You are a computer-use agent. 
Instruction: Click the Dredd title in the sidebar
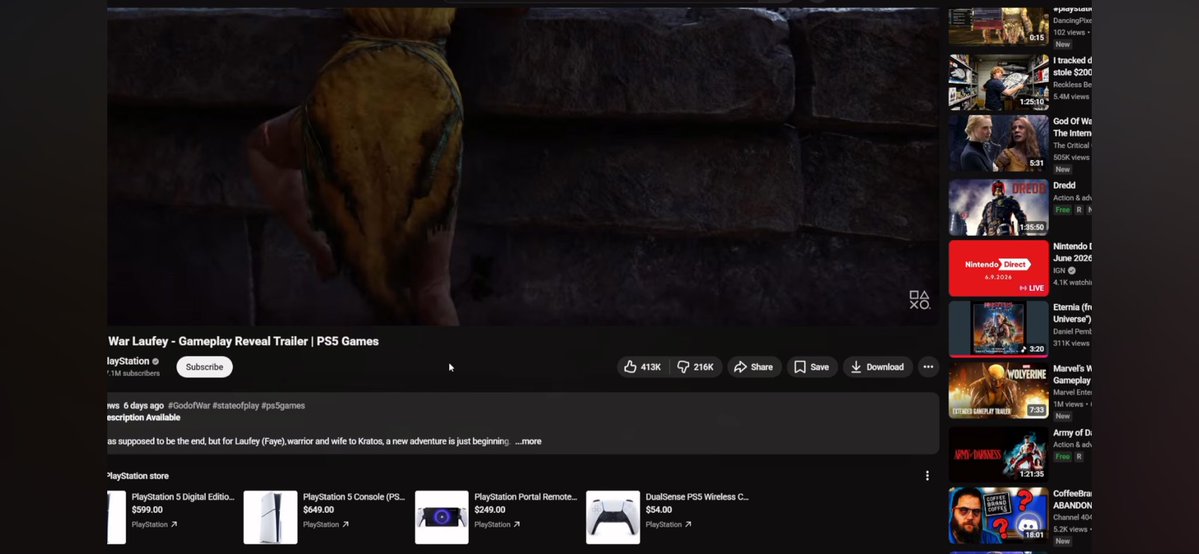click(1064, 185)
